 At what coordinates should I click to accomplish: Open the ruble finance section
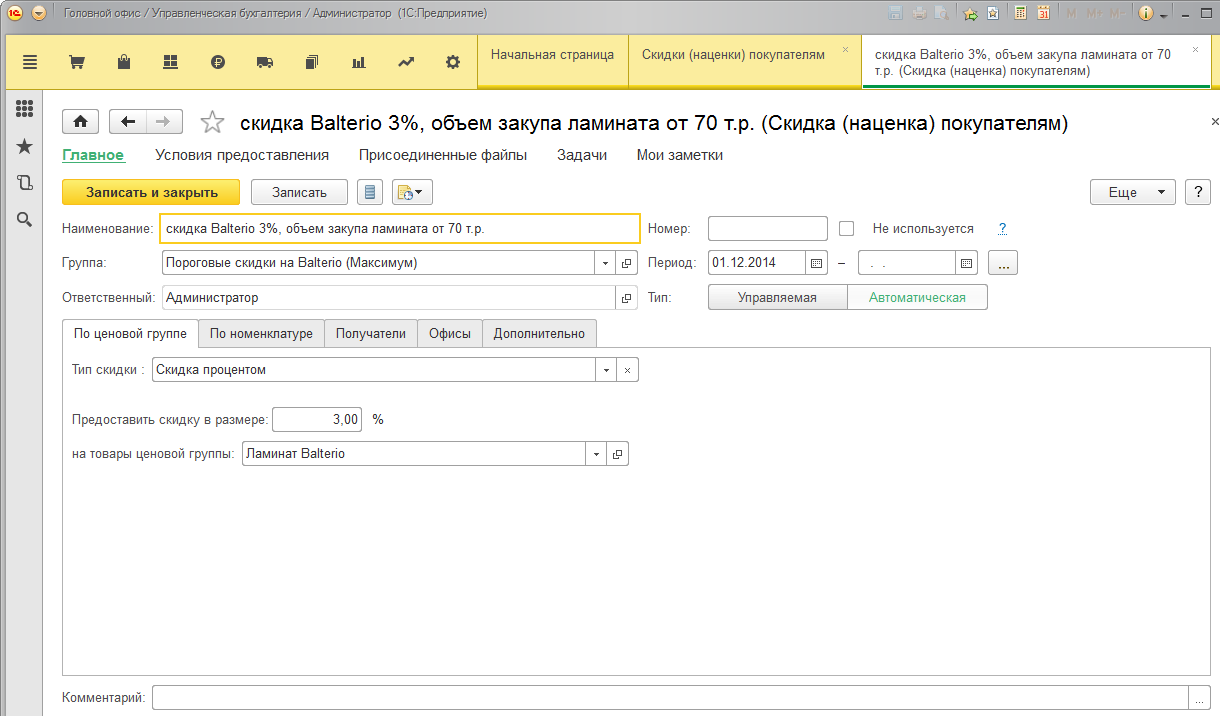(x=218, y=62)
